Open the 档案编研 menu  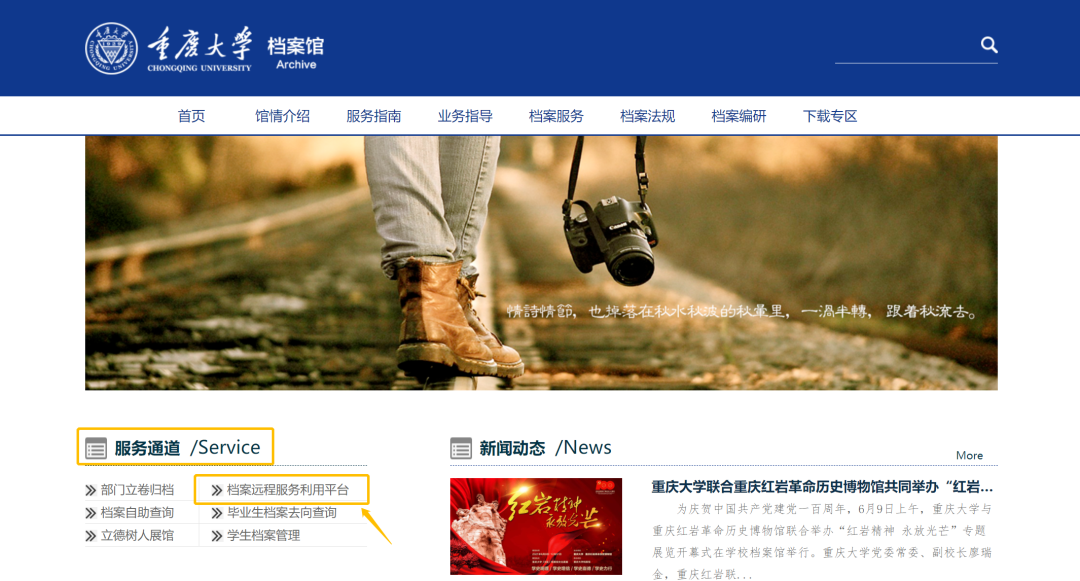(x=738, y=116)
